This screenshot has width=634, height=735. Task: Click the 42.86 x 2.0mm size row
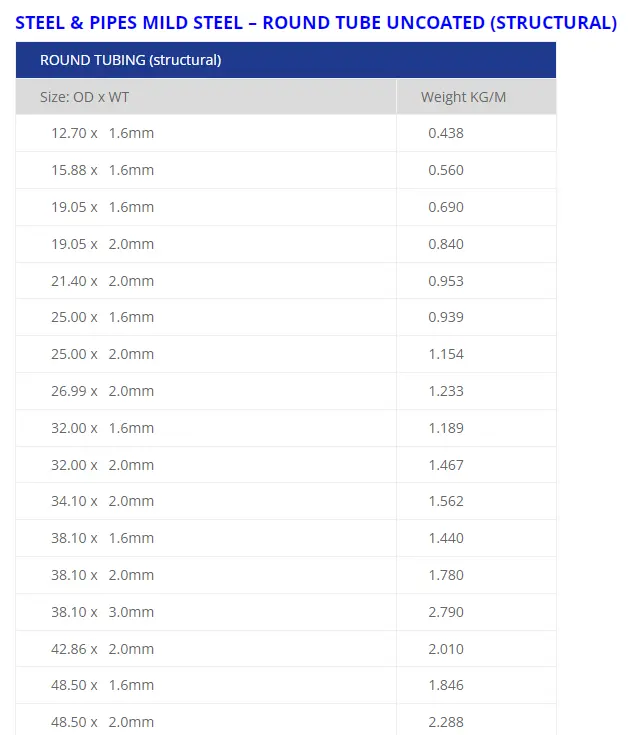point(286,650)
